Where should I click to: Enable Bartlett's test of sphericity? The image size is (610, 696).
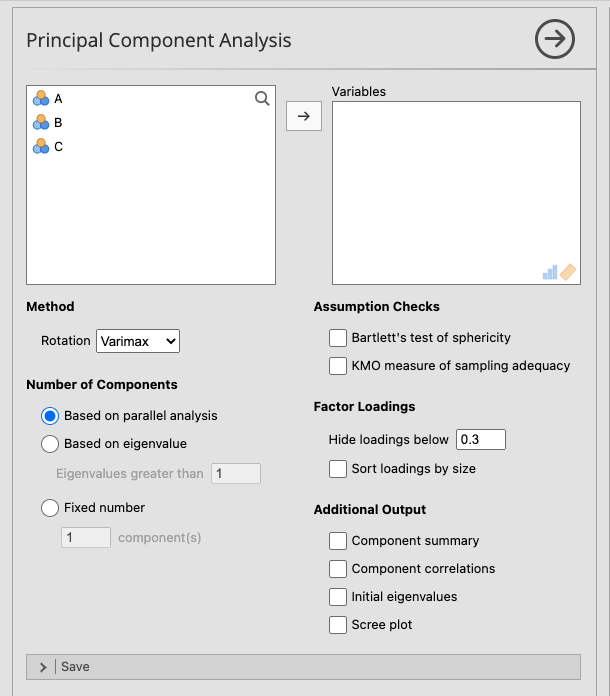coord(338,338)
